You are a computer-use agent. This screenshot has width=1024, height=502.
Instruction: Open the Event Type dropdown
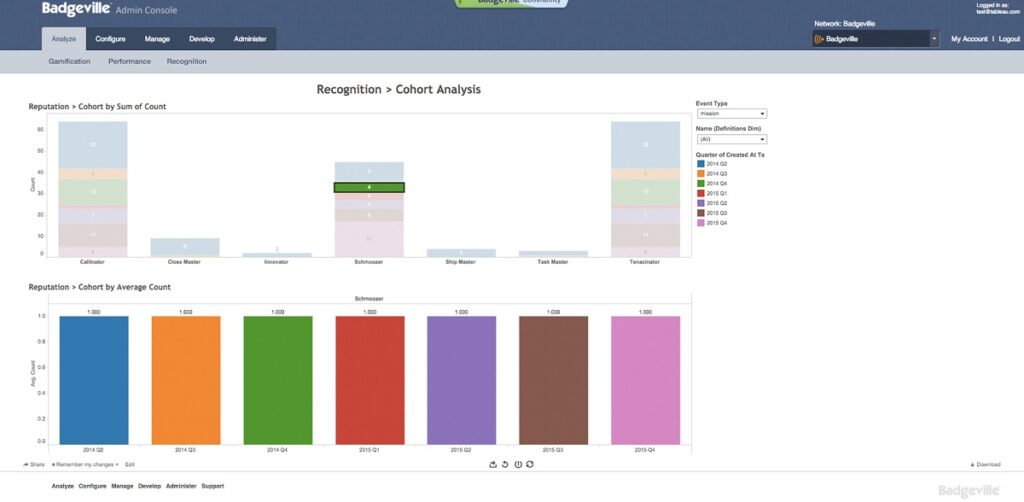tap(731, 114)
